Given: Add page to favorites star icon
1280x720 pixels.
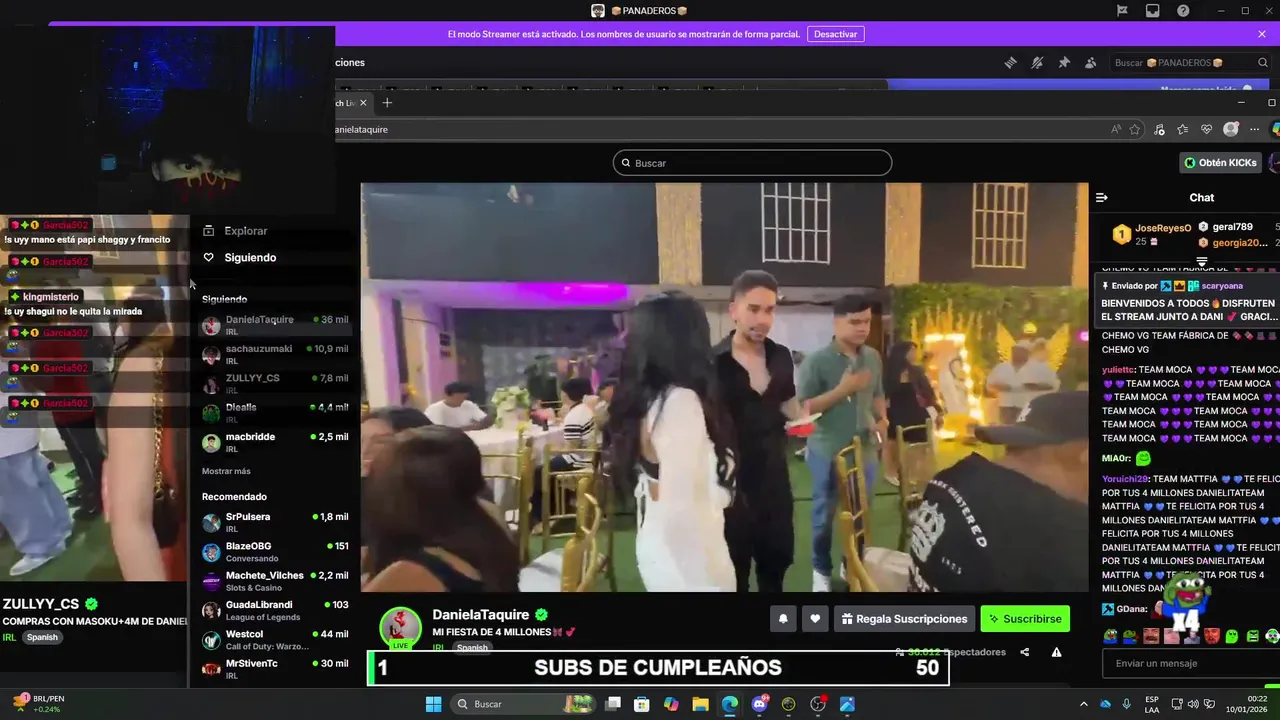Looking at the screenshot, I should click(1135, 129).
